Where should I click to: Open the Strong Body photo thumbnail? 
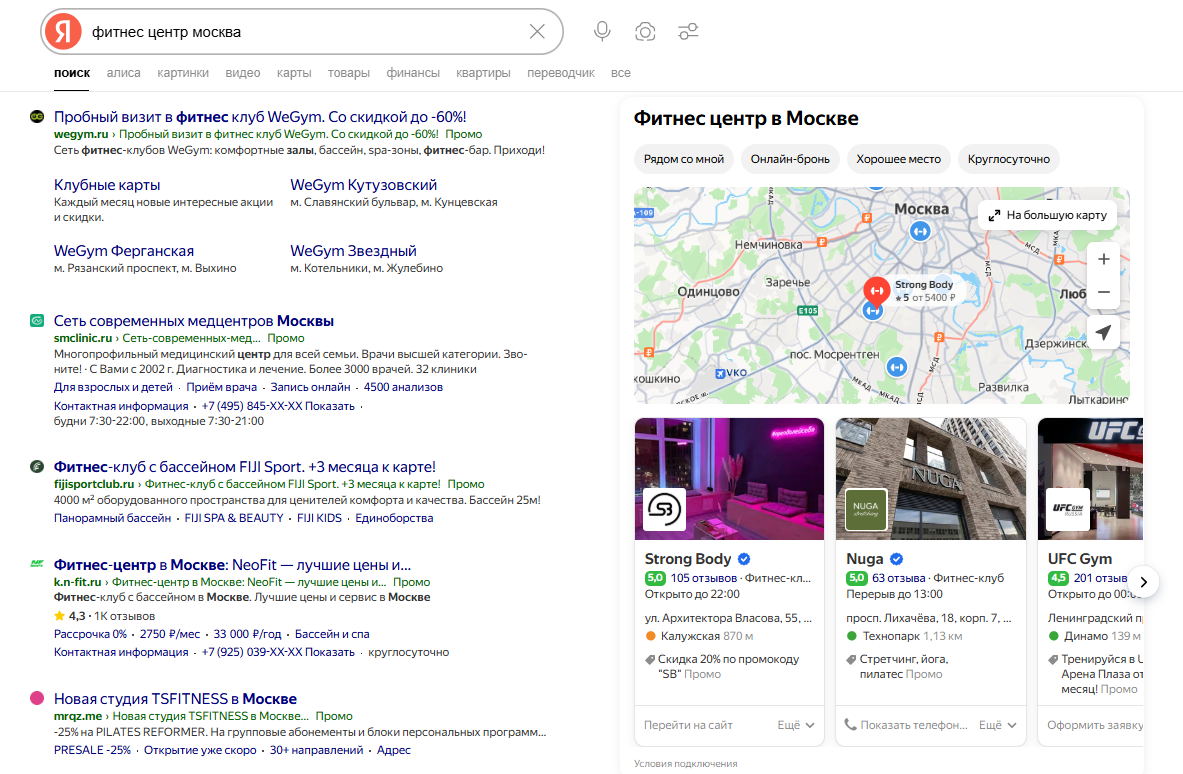(x=730, y=478)
